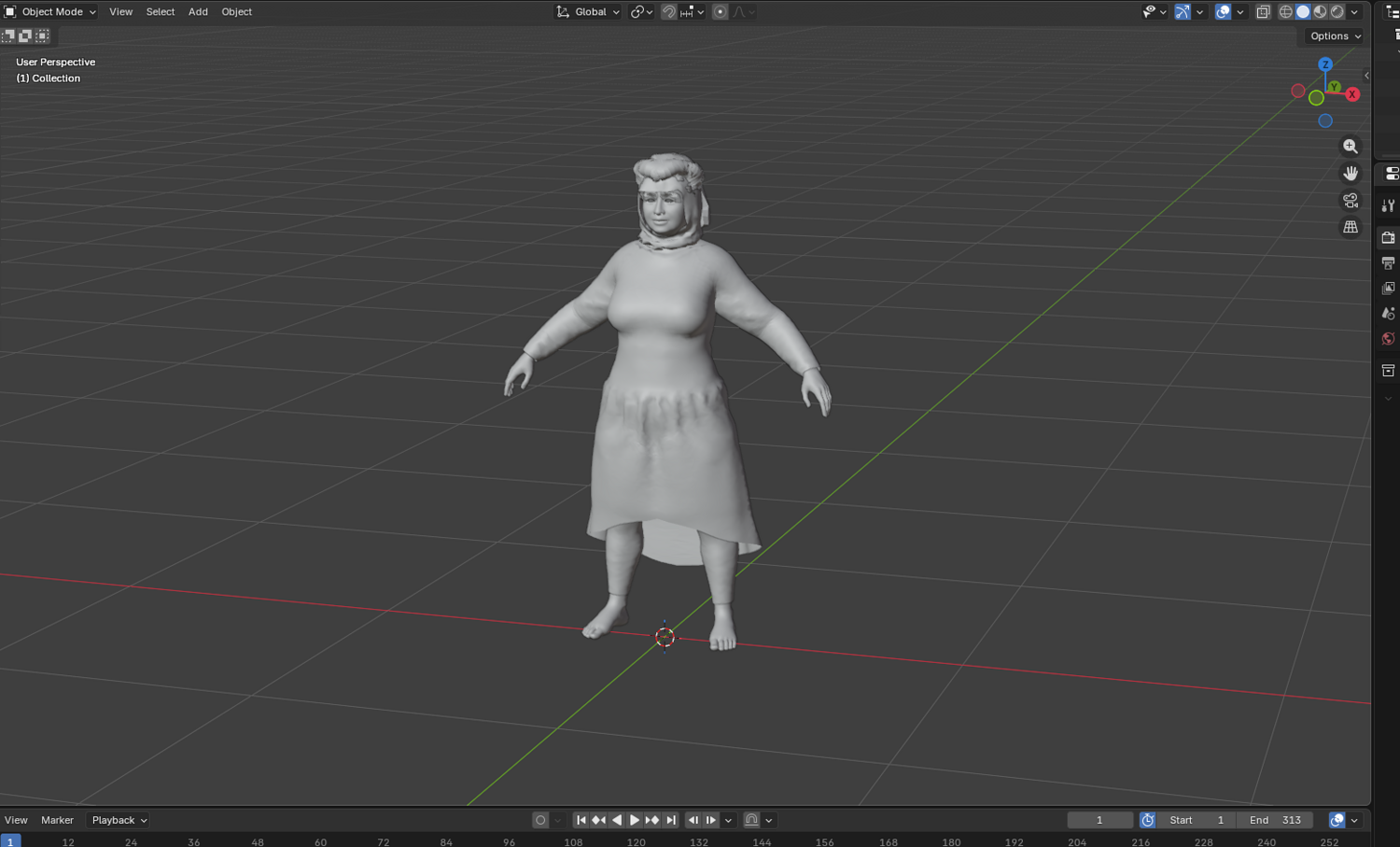Open Global transform orientation dropdown

pos(588,12)
